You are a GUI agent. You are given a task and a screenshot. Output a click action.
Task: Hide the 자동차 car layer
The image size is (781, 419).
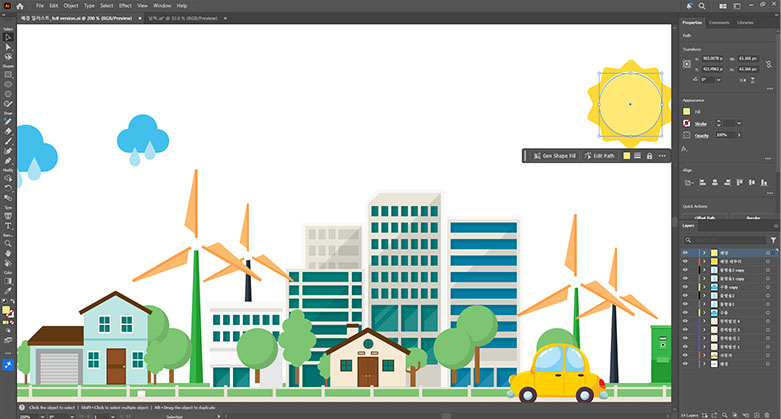685,355
